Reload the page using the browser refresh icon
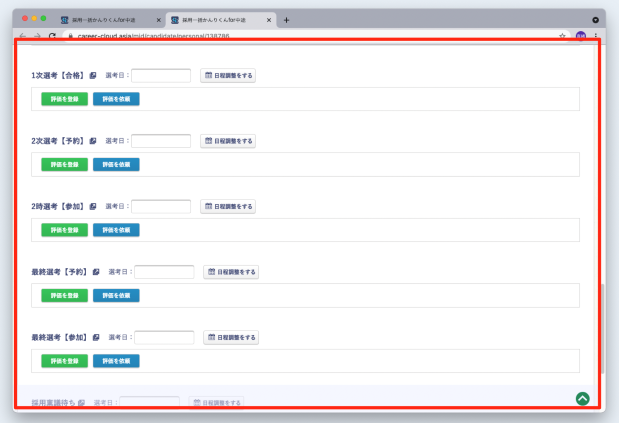 pyautogui.click(x=52, y=36)
